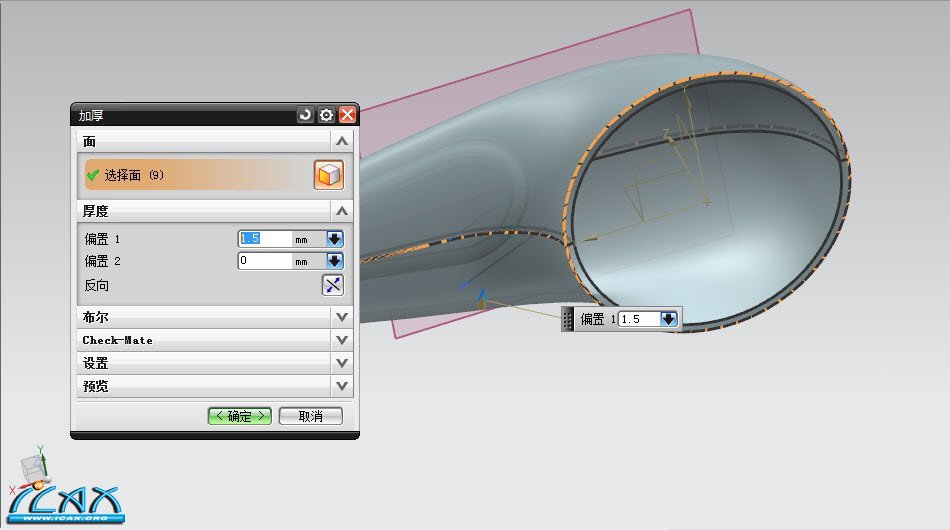Cancel with the 取消 button
Screen dimensions: 950x530
[311, 416]
